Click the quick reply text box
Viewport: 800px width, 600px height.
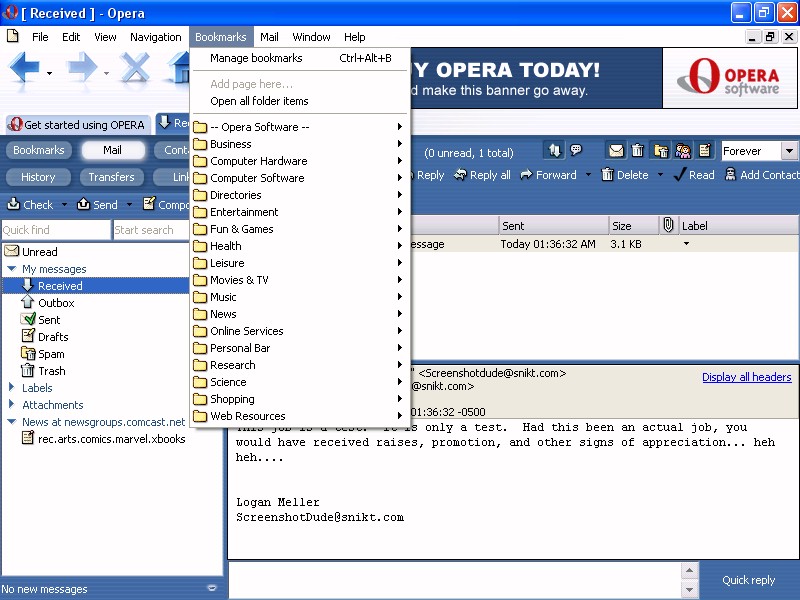point(454,580)
